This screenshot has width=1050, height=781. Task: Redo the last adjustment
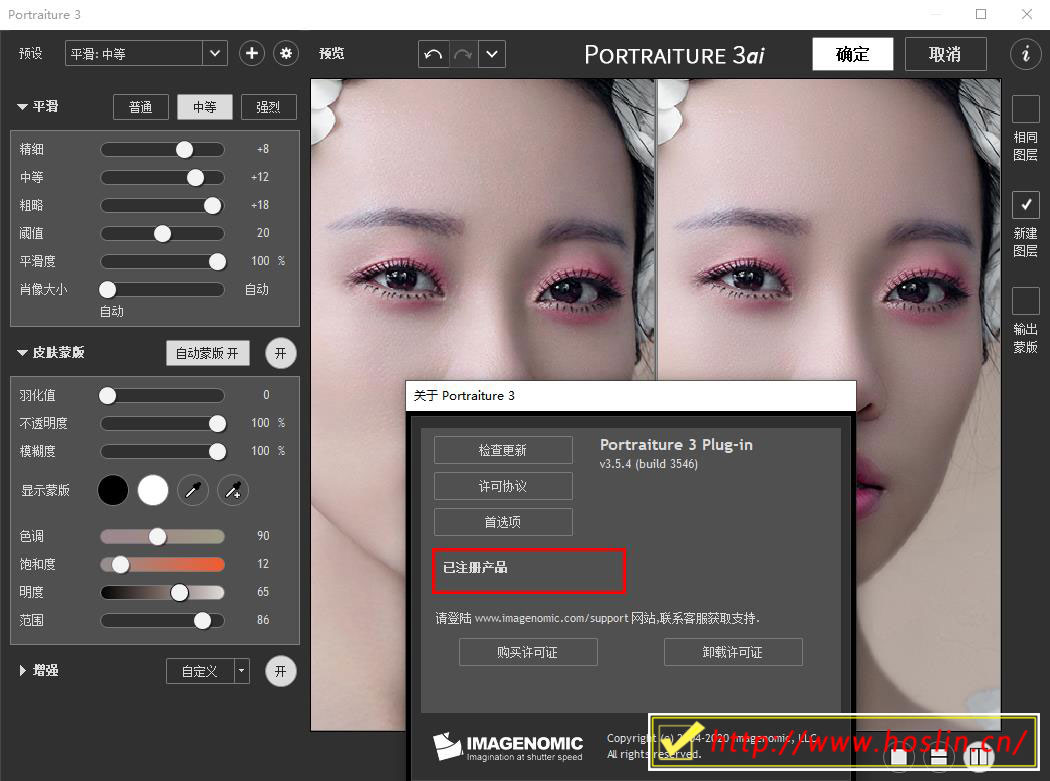pyautogui.click(x=463, y=54)
